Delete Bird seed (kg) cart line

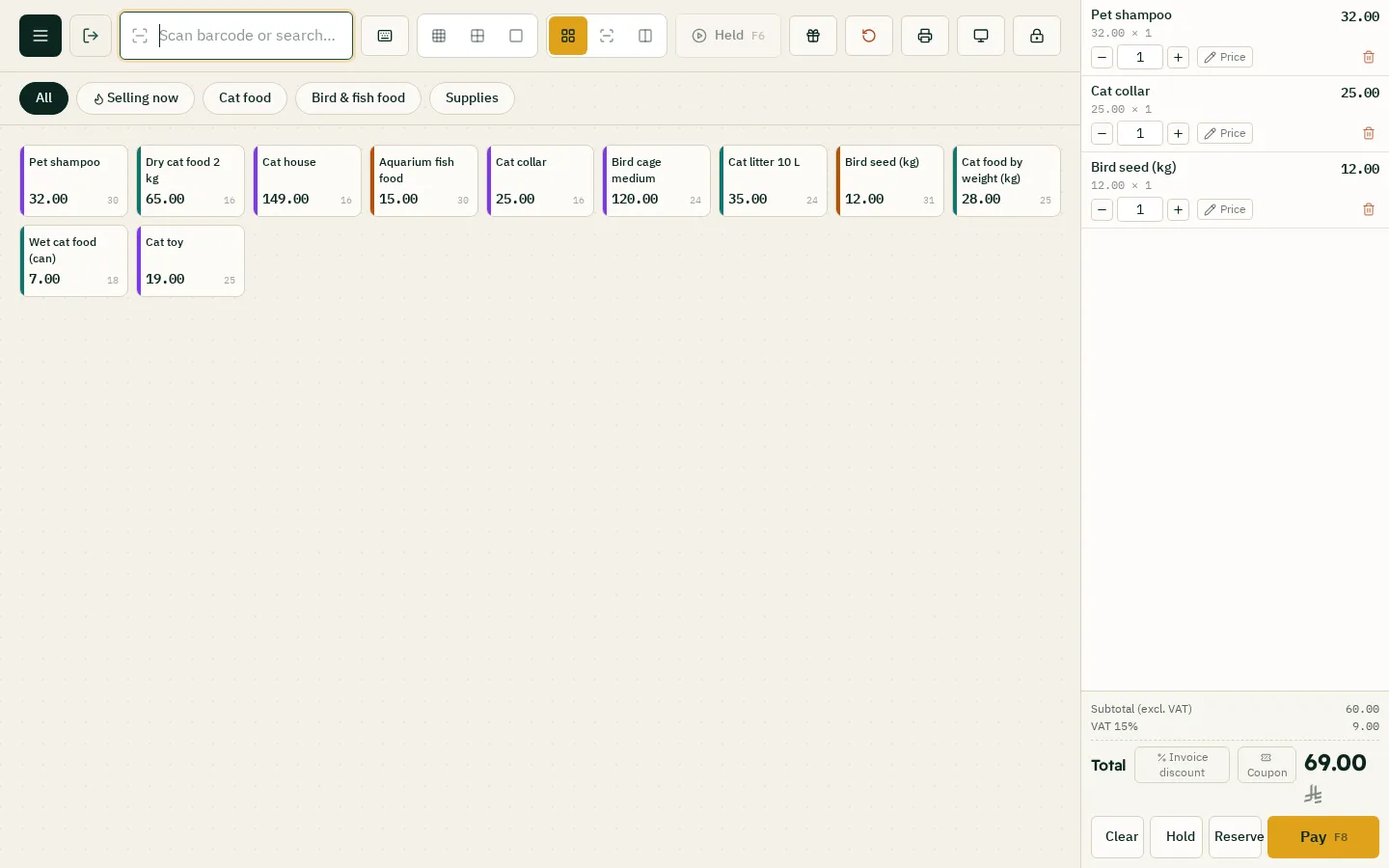1369,209
